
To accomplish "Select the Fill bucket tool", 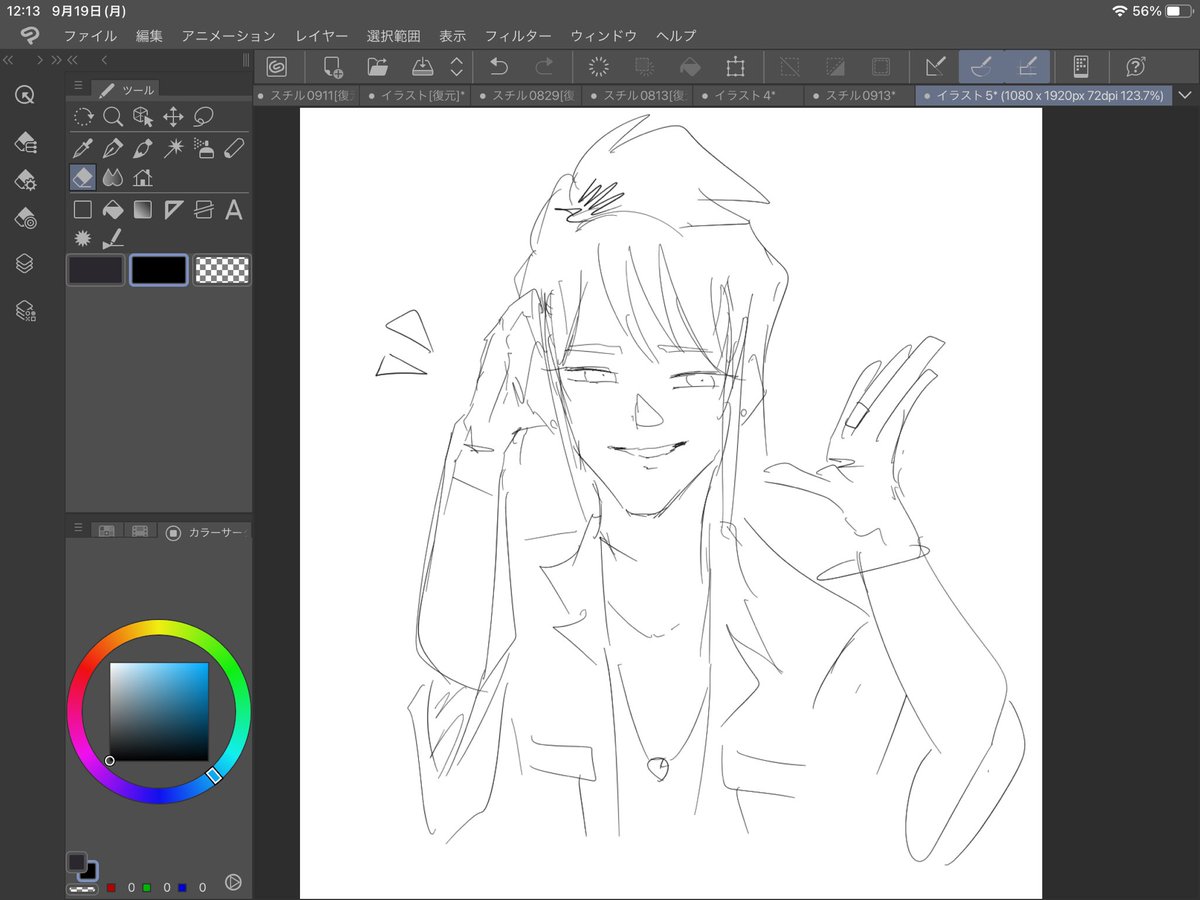I will (113, 210).
